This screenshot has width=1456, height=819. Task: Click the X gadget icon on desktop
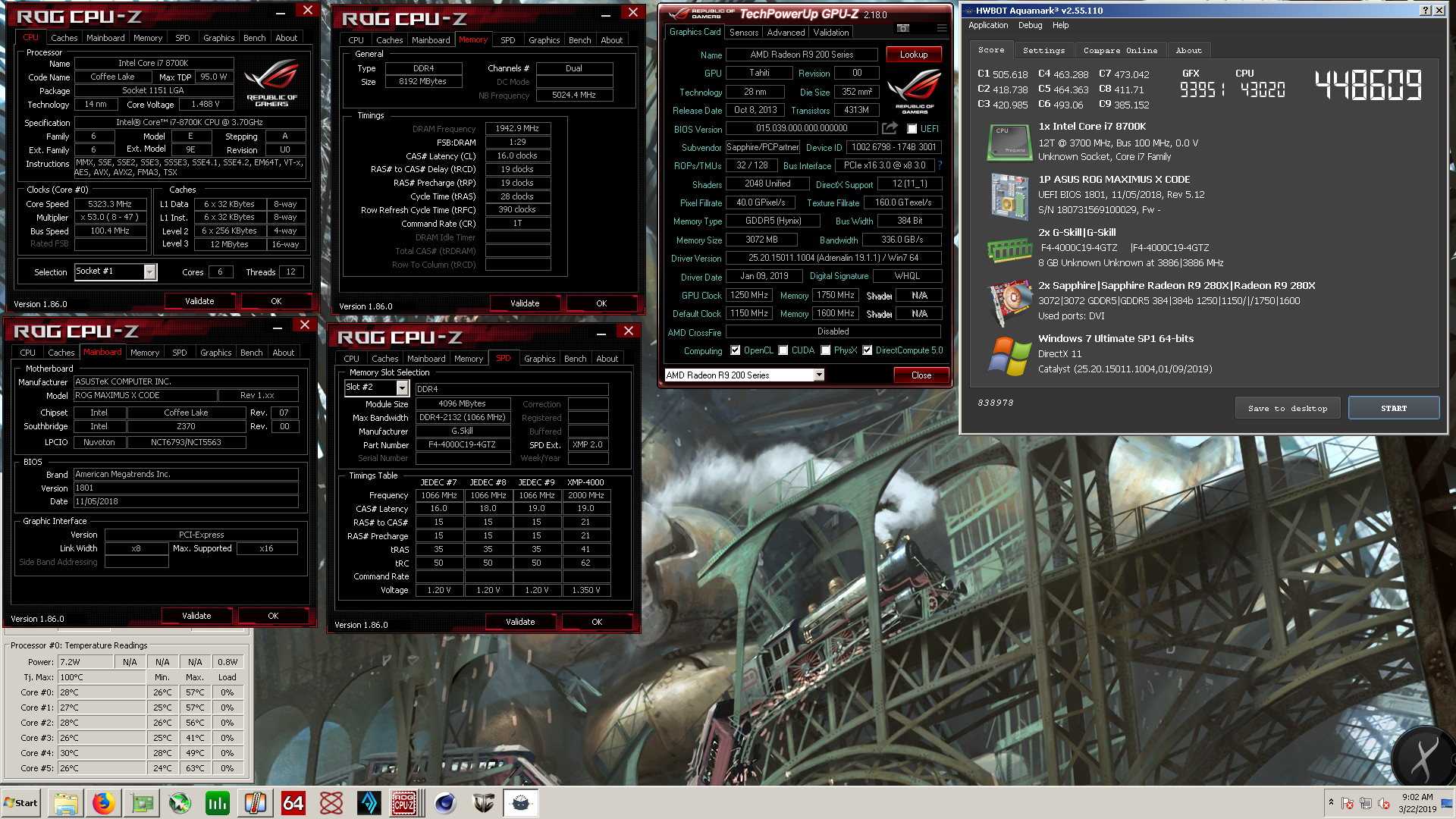pos(1423,755)
